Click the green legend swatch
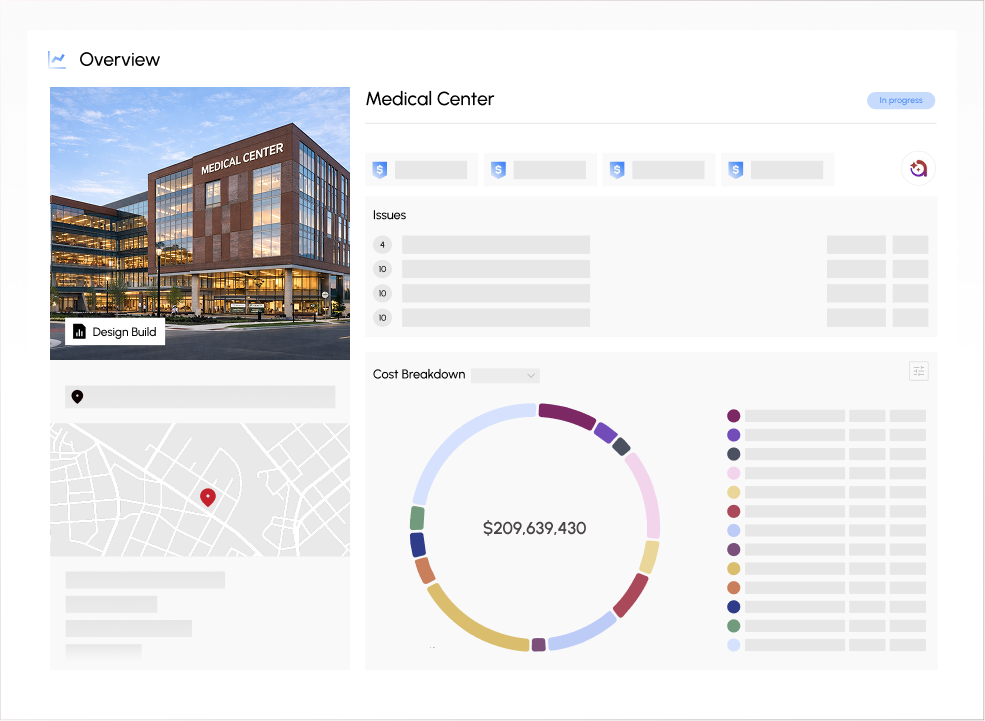 733,625
